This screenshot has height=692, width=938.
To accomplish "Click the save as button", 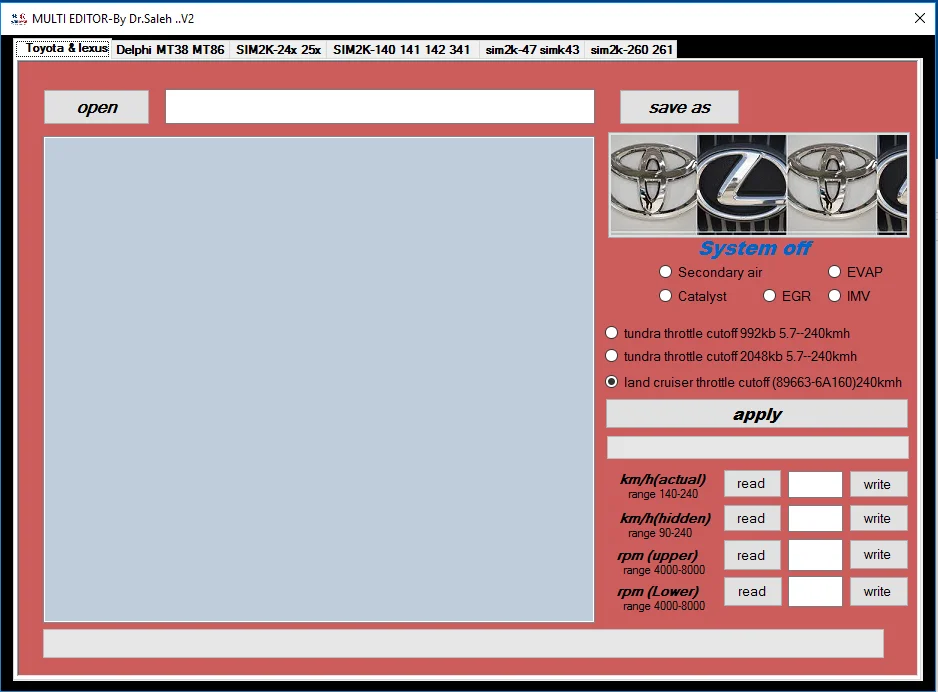I will click(x=679, y=107).
